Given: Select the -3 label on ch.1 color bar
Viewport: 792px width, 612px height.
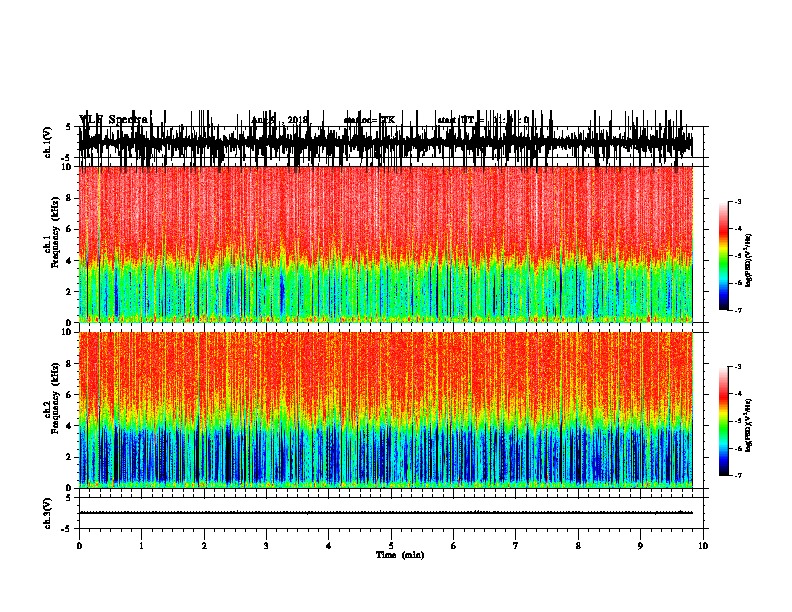Looking at the screenshot, I should click(x=737, y=202).
